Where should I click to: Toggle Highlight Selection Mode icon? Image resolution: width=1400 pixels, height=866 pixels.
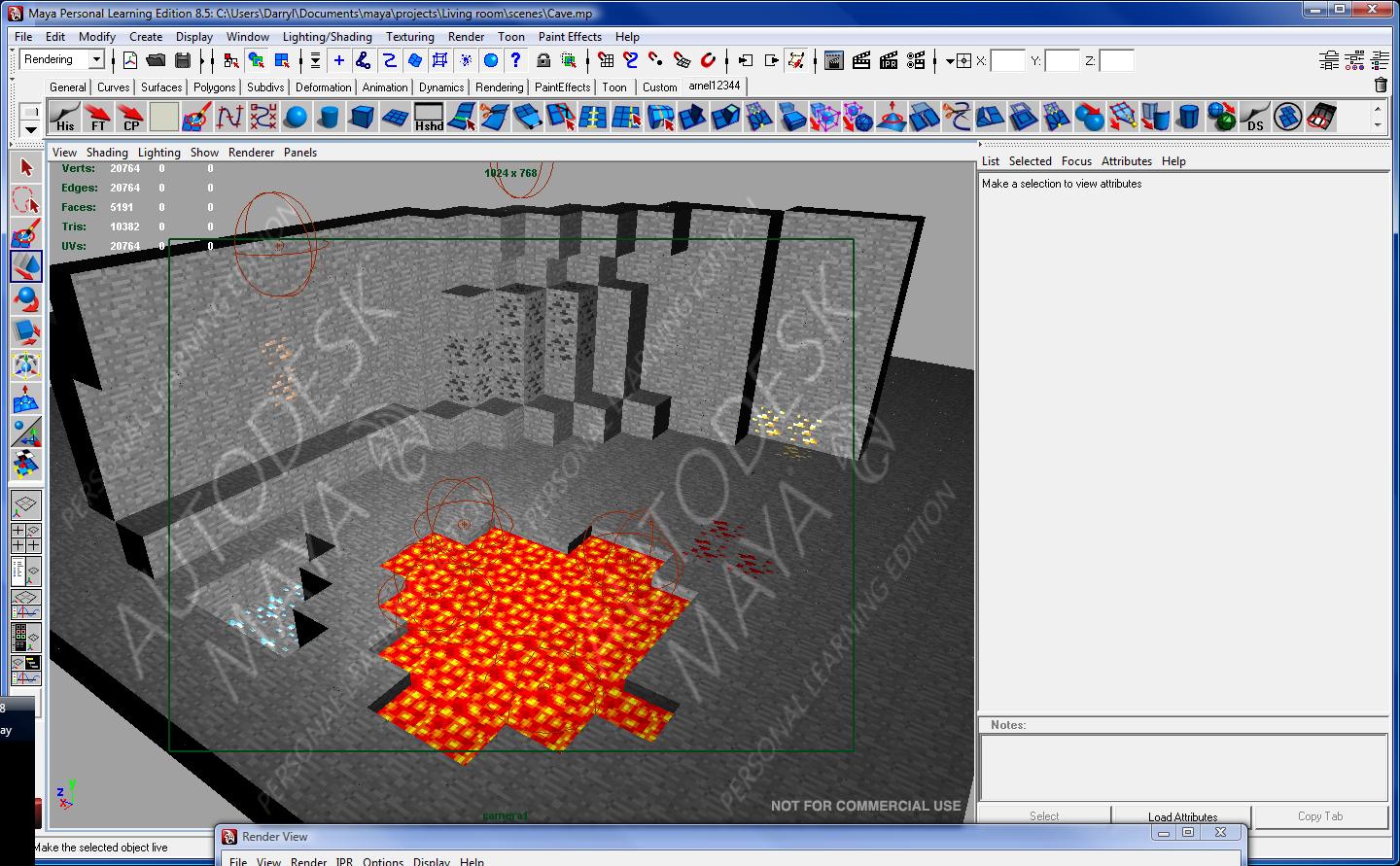[x=569, y=60]
